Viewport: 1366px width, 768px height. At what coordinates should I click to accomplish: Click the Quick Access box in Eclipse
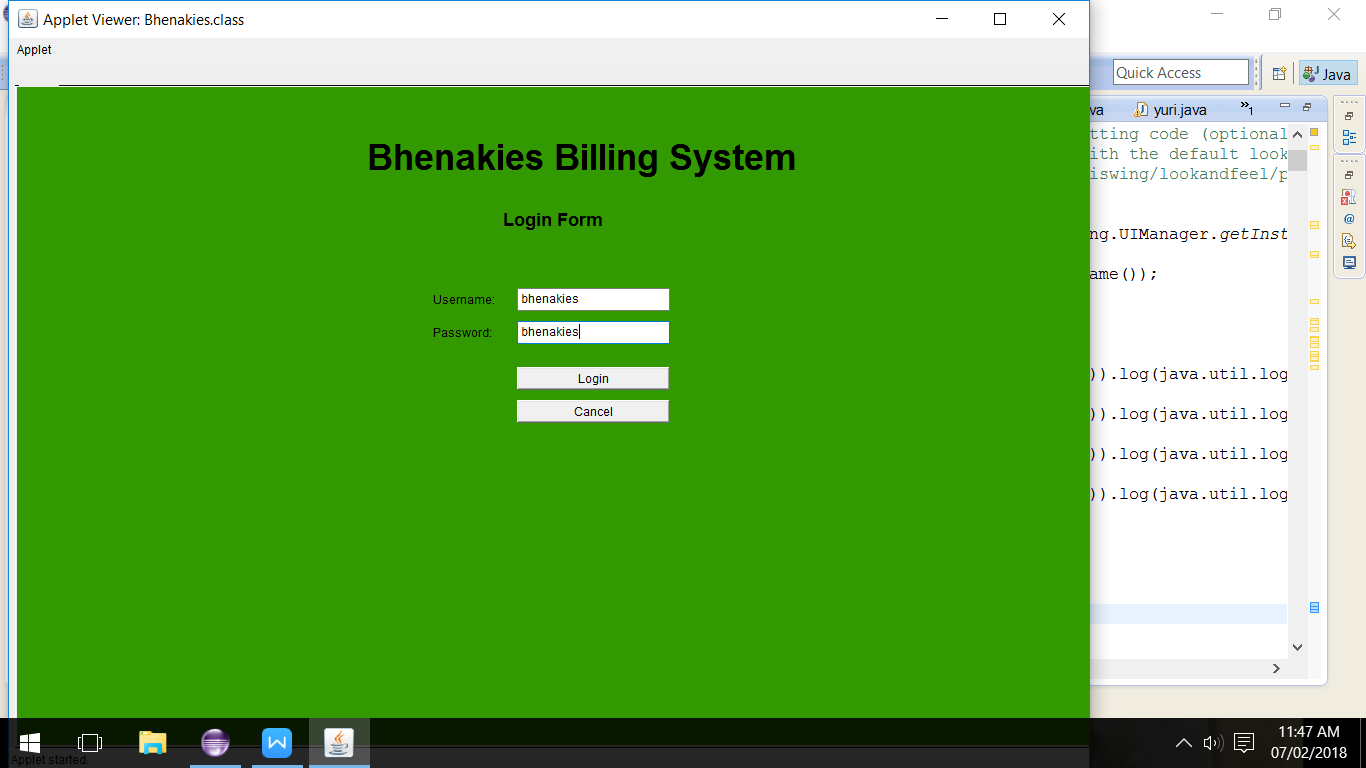pos(1181,72)
